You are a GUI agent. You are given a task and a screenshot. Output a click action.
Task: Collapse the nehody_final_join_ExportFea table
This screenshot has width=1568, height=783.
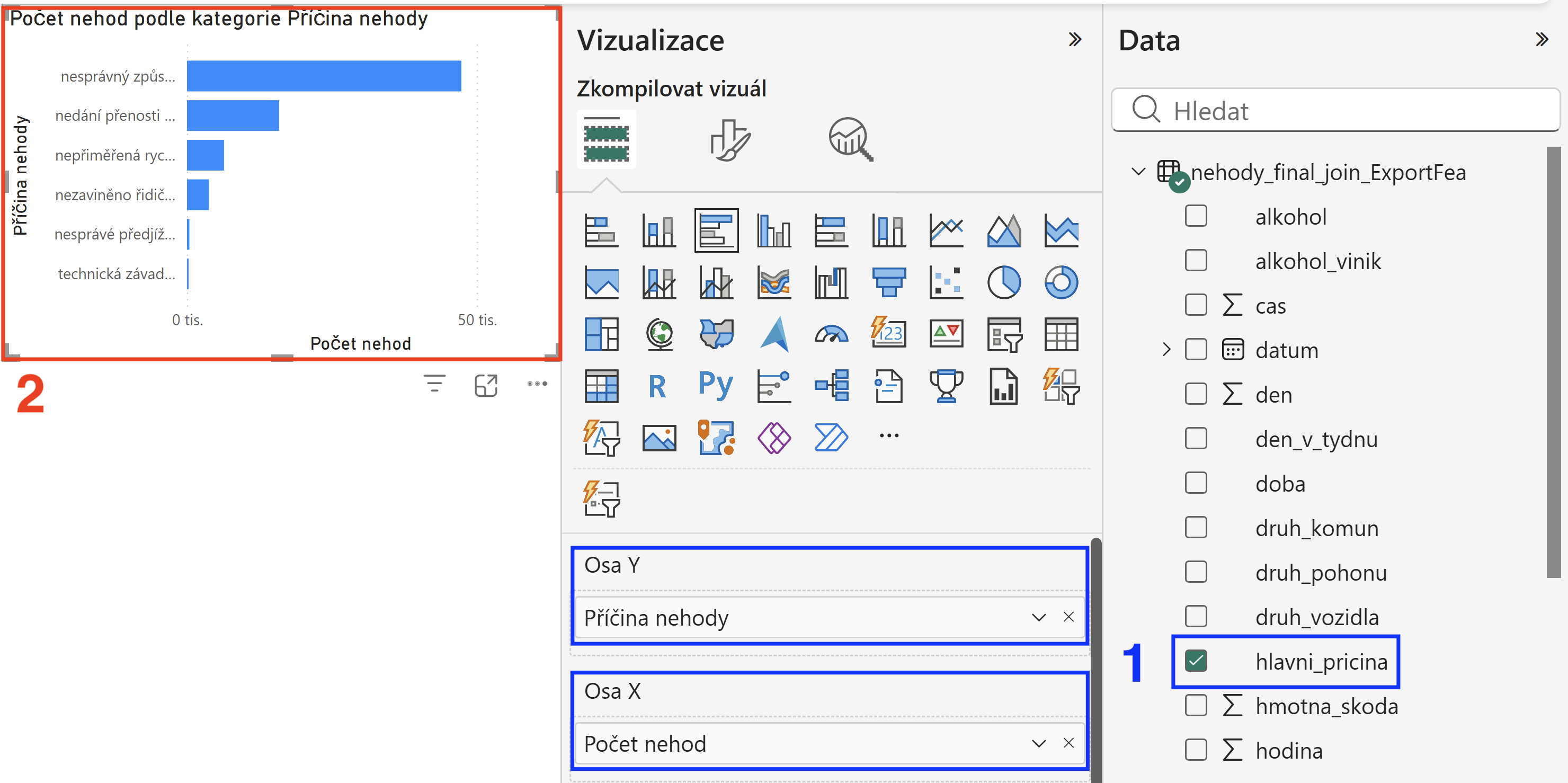pyautogui.click(x=1138, y=172)
